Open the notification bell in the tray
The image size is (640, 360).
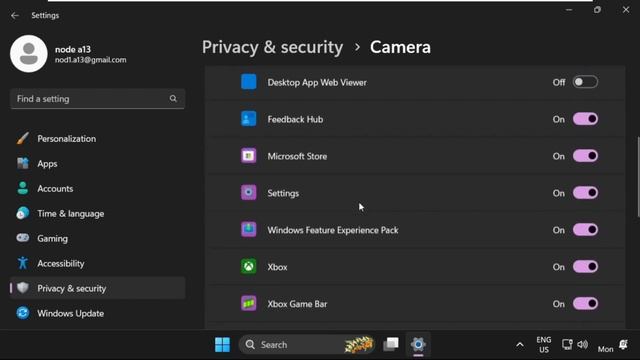tap(623, 344)
